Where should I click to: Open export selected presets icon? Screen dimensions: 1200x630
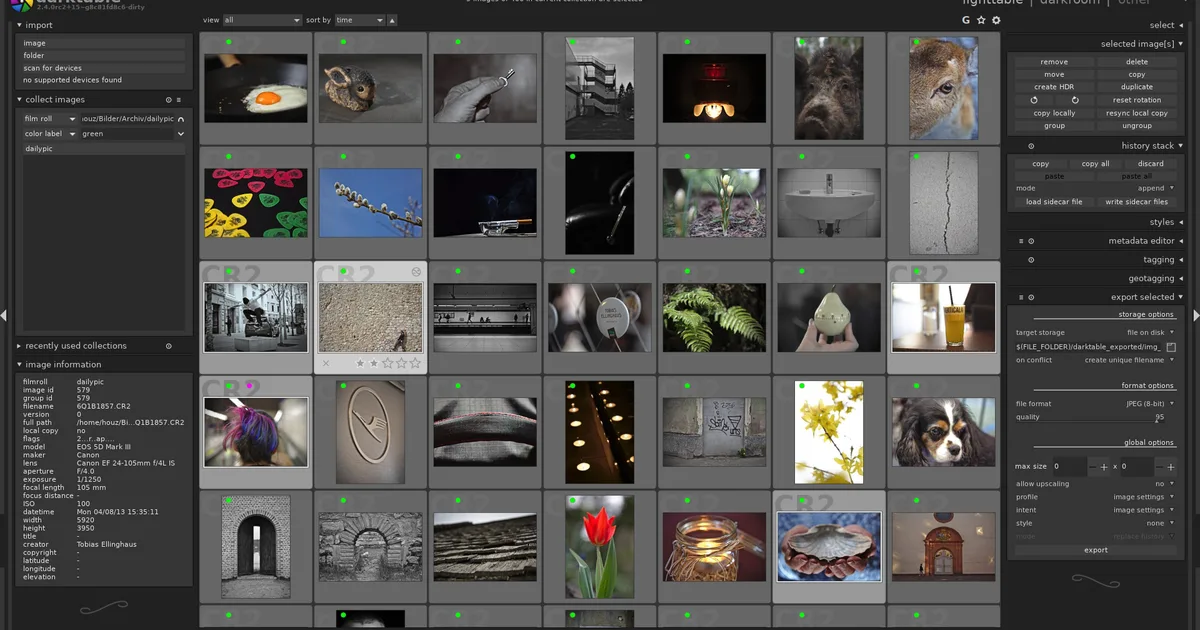(x=1021, y=297)
